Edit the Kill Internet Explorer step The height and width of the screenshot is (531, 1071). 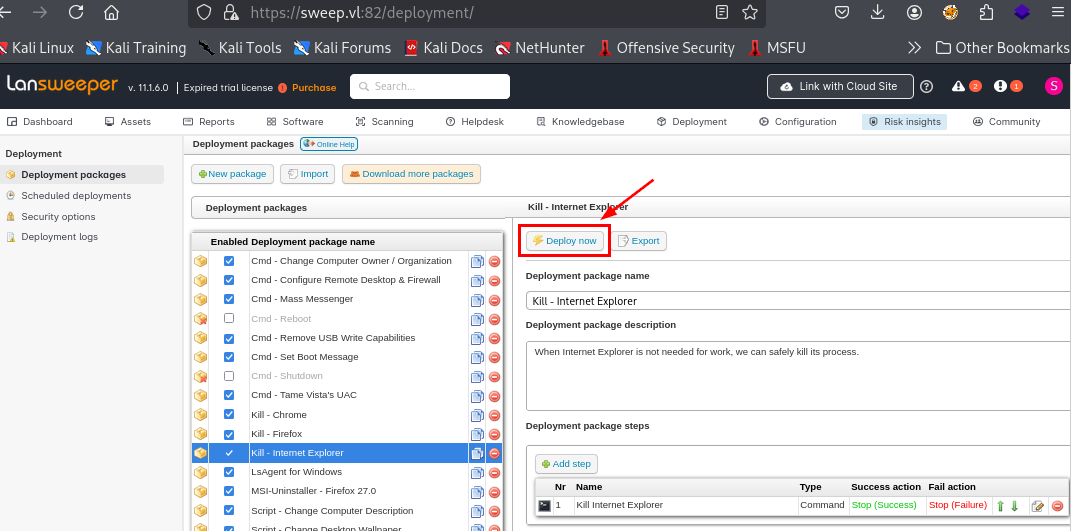pos(1038,506)
